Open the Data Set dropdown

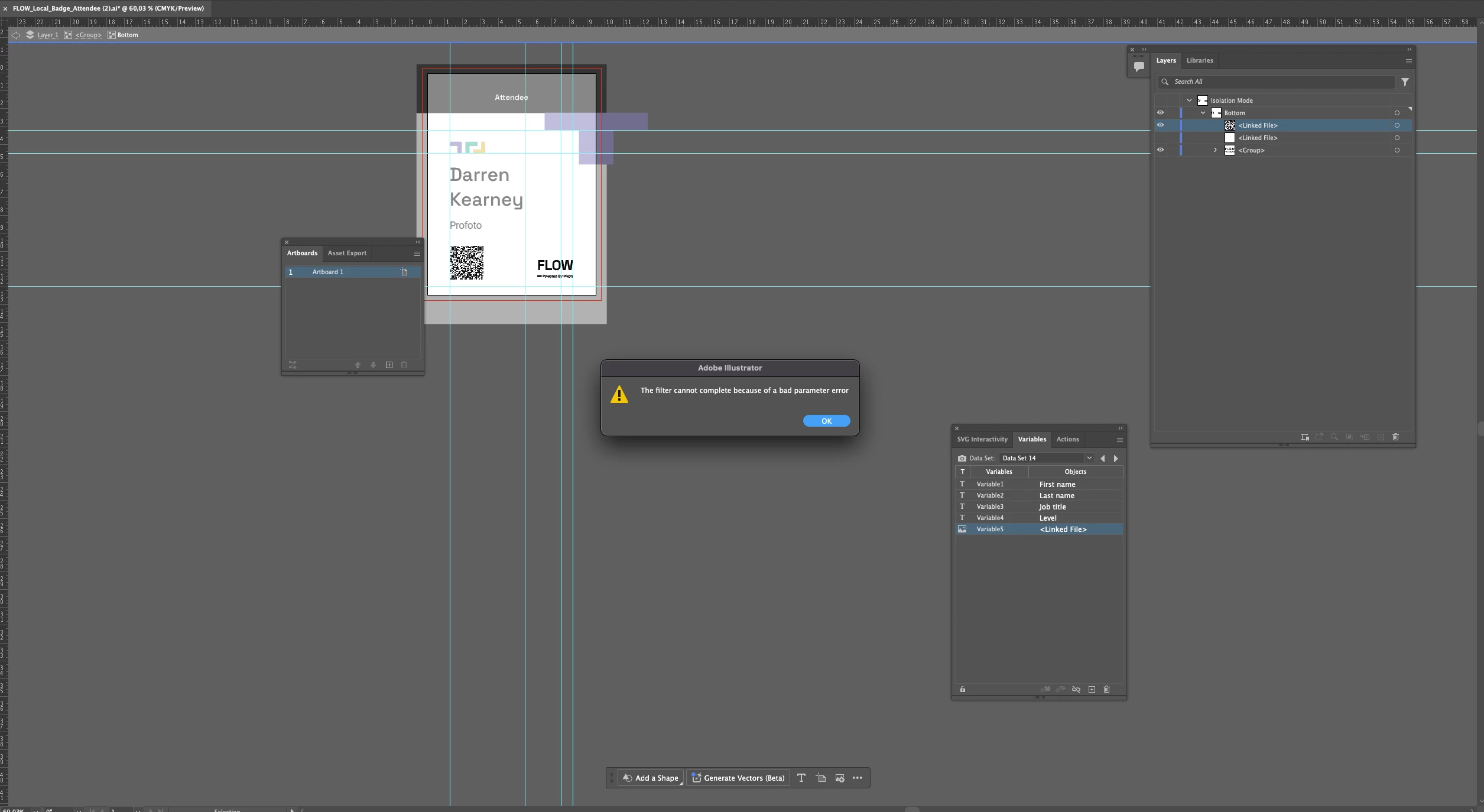[1089, 458]
